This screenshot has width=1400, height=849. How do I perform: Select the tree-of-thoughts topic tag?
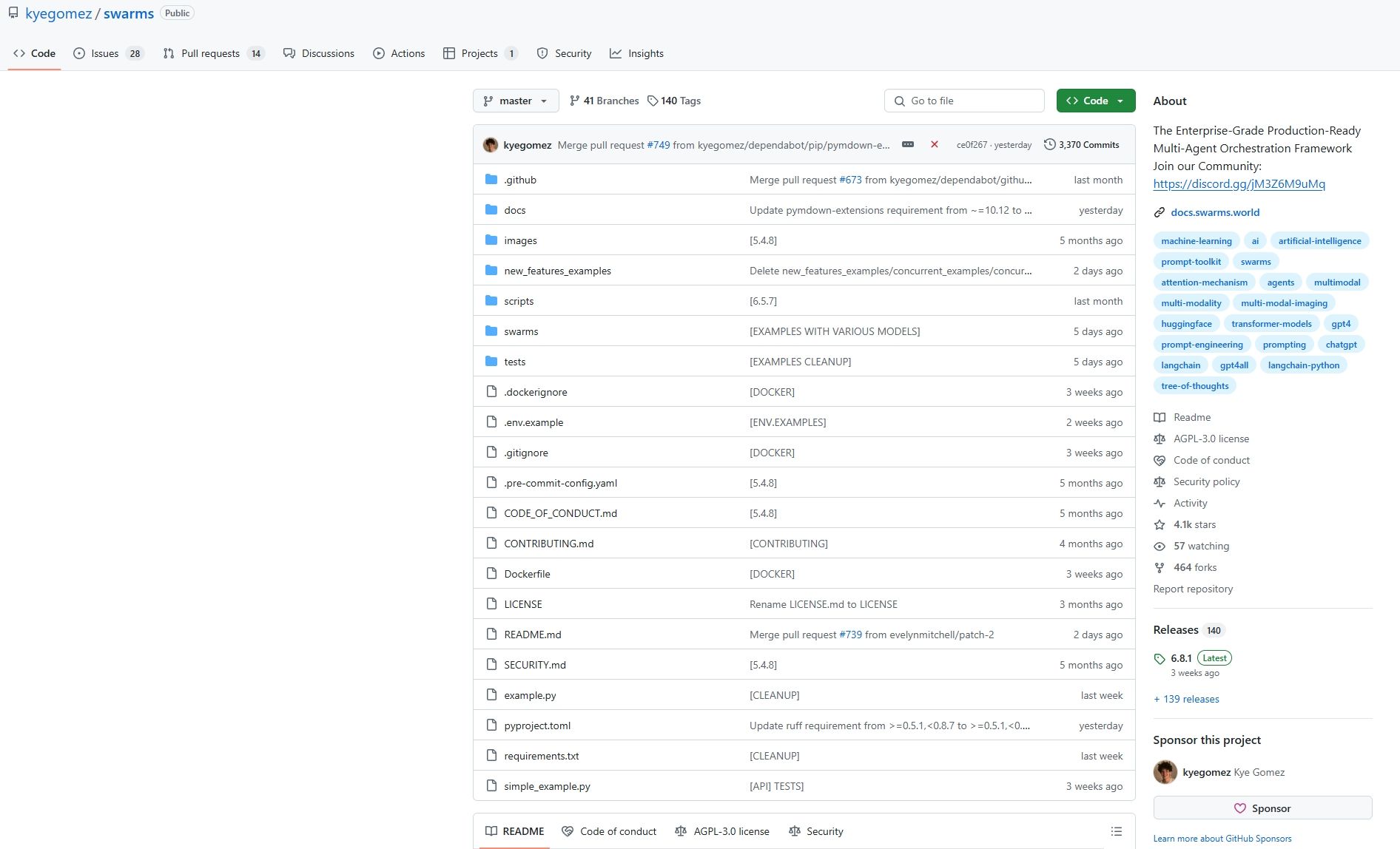(1194, 386)
